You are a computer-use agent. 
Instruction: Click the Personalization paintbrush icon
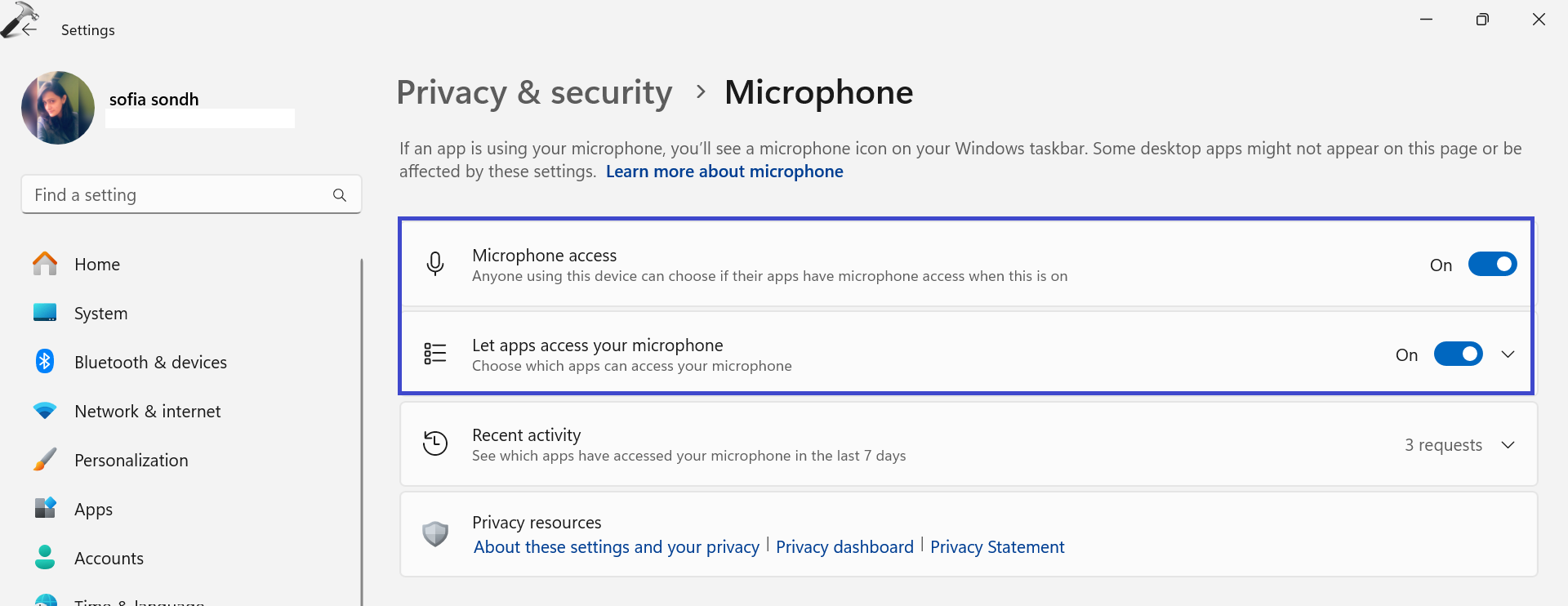45,460
